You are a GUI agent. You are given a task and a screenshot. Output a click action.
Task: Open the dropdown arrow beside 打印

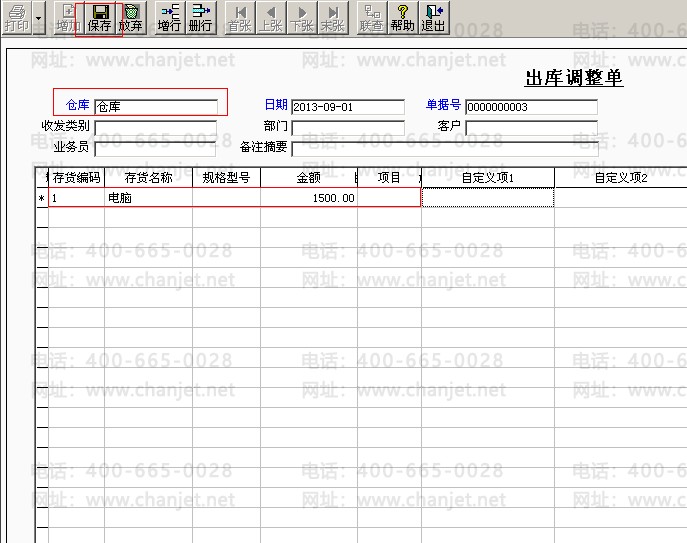39,18
